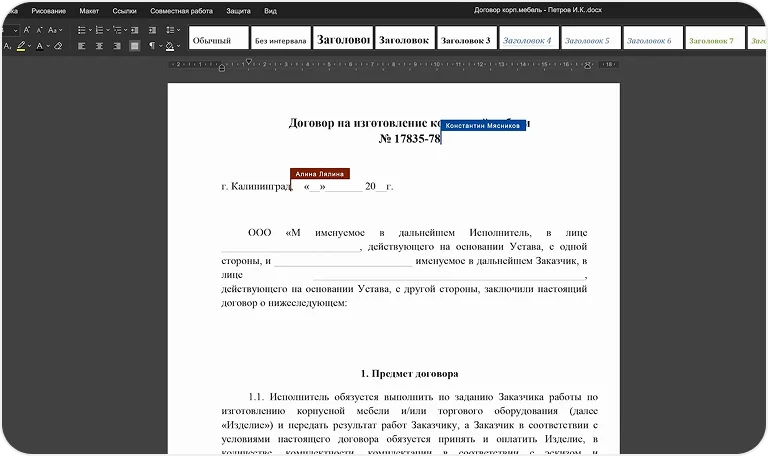Toggle nonprinting paragraph marks
The image size is (768, 456).
click(x=152, y=45)
